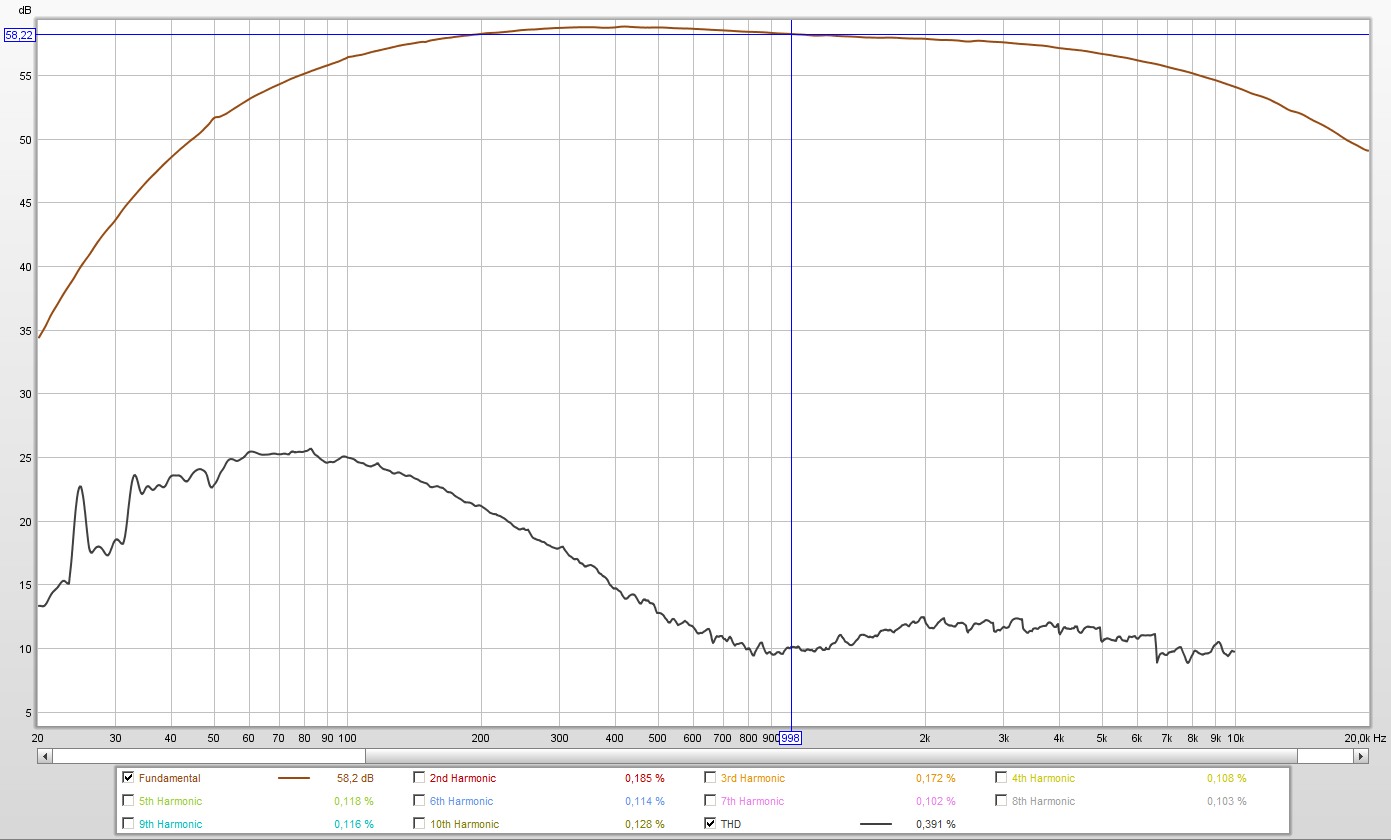Hide the THD trace via its checkbox

point(710,824)
